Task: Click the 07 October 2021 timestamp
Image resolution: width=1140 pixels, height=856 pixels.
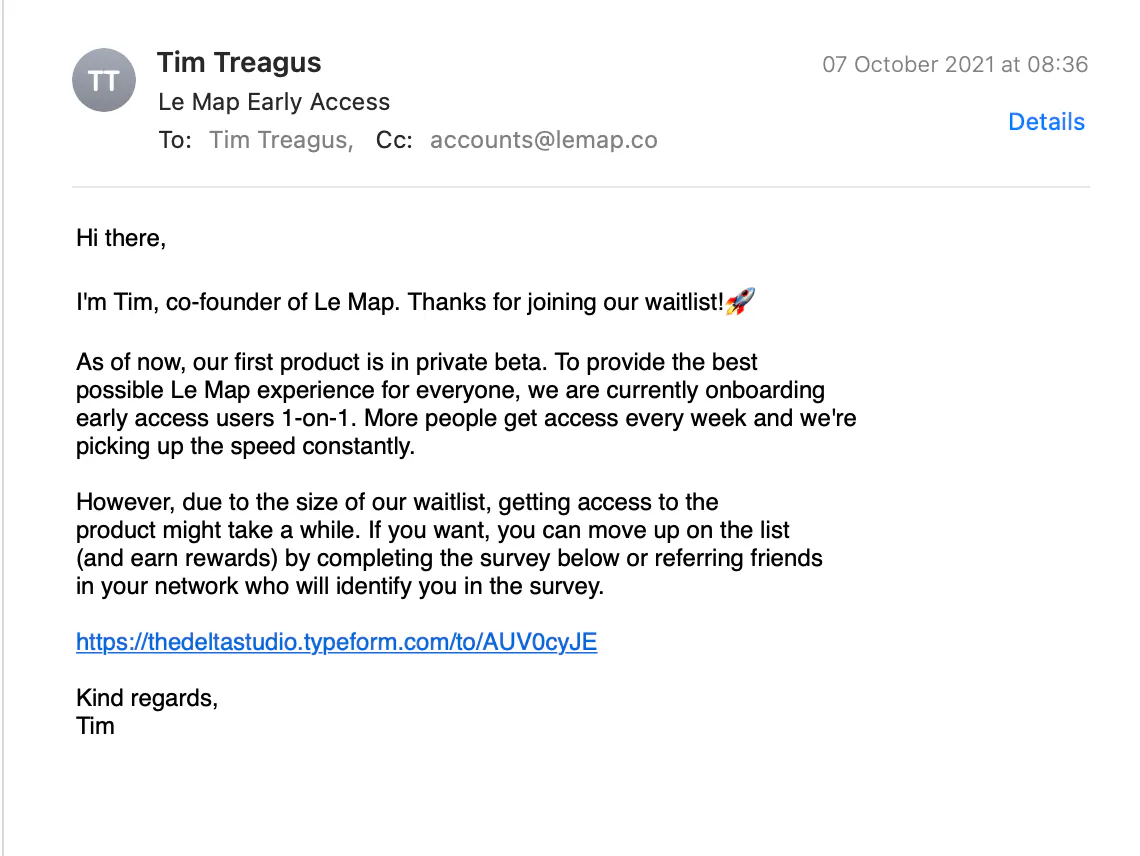Action: click(954, 65)
